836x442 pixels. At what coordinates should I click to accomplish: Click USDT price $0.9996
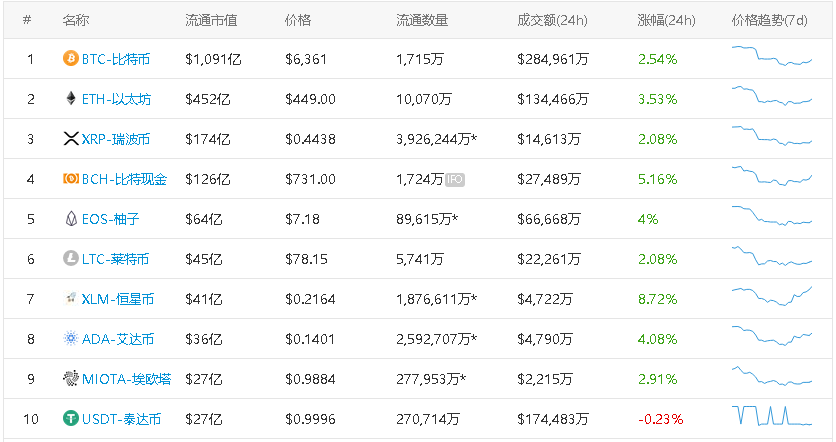(310, 419)
